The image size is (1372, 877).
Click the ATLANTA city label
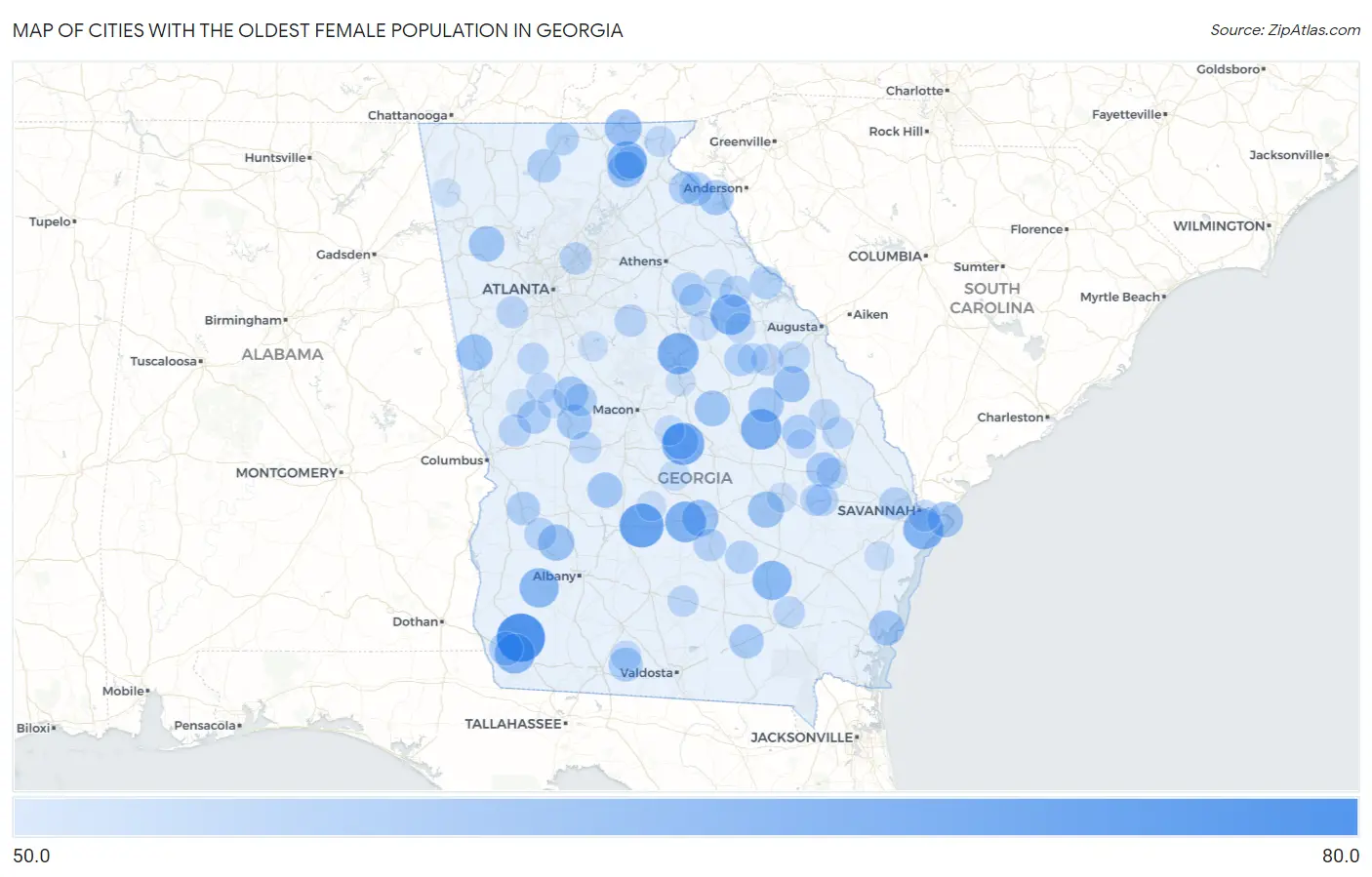tap(515, 289)
